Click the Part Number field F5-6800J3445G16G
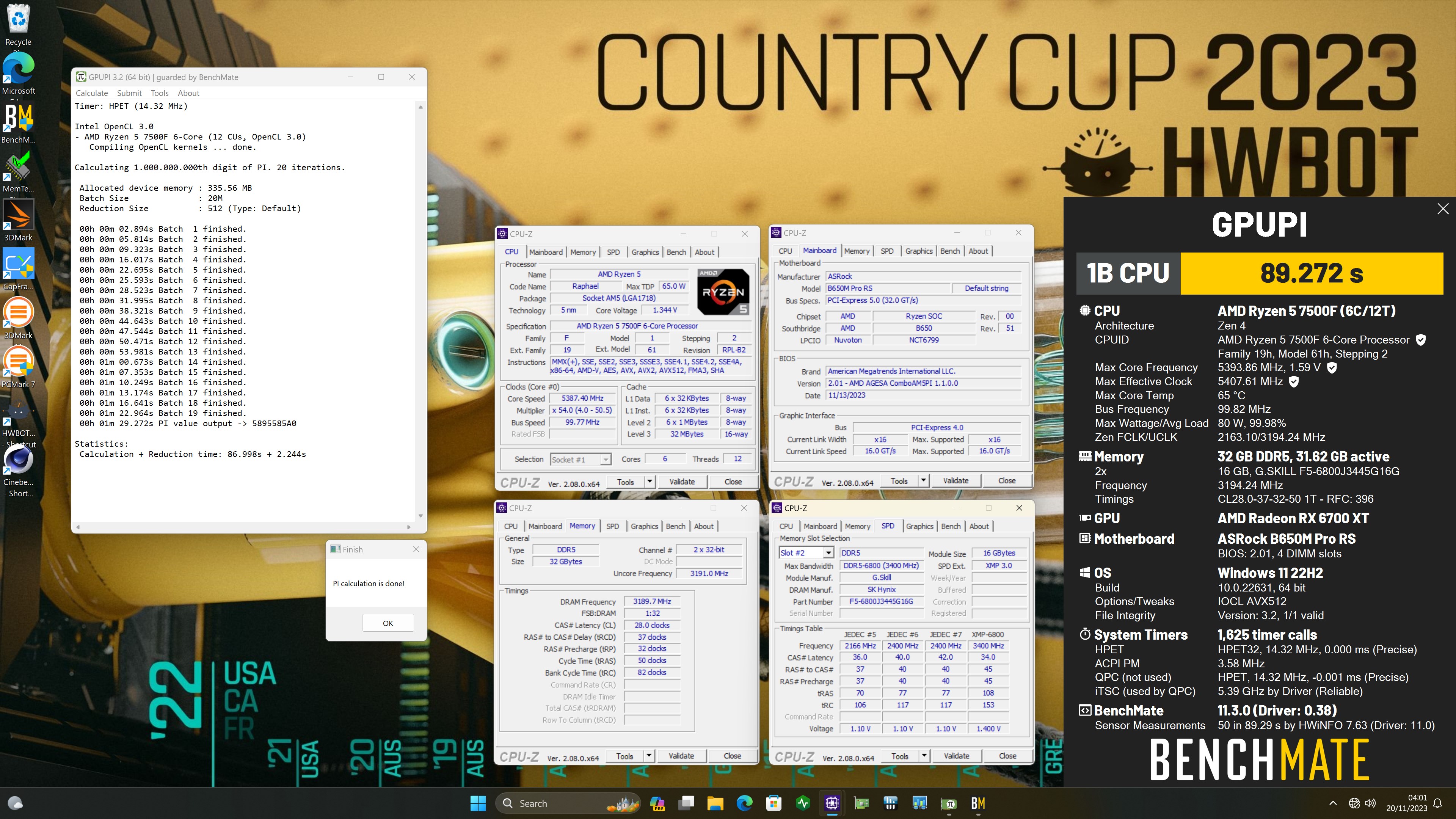Image resolution: width=1456 pixels, height=819 pixels. pos(881,601)
